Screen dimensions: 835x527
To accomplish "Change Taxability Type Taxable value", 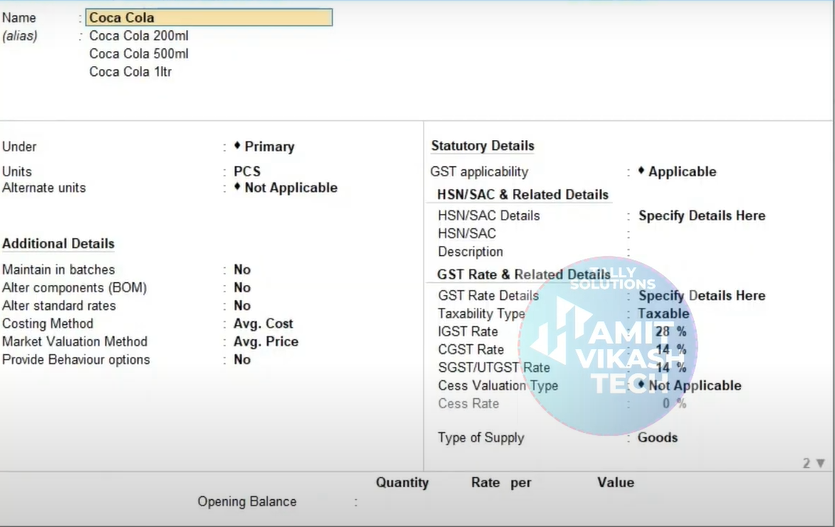I will pos(664,314).
